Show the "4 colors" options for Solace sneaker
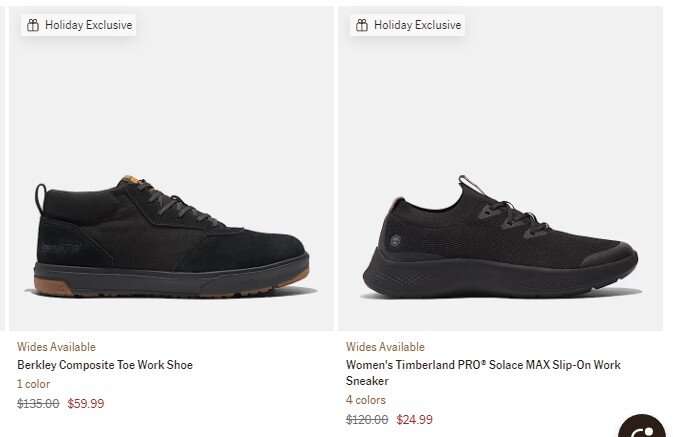 (366, 400)
